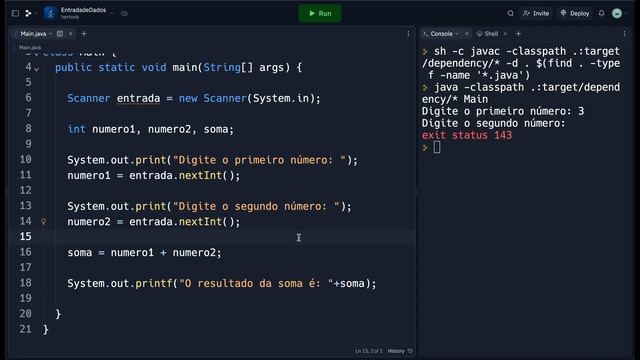This screenshot has height=360, width=640.
Task: Click the console input prompt cursor
Action: (x=437, y=147)
